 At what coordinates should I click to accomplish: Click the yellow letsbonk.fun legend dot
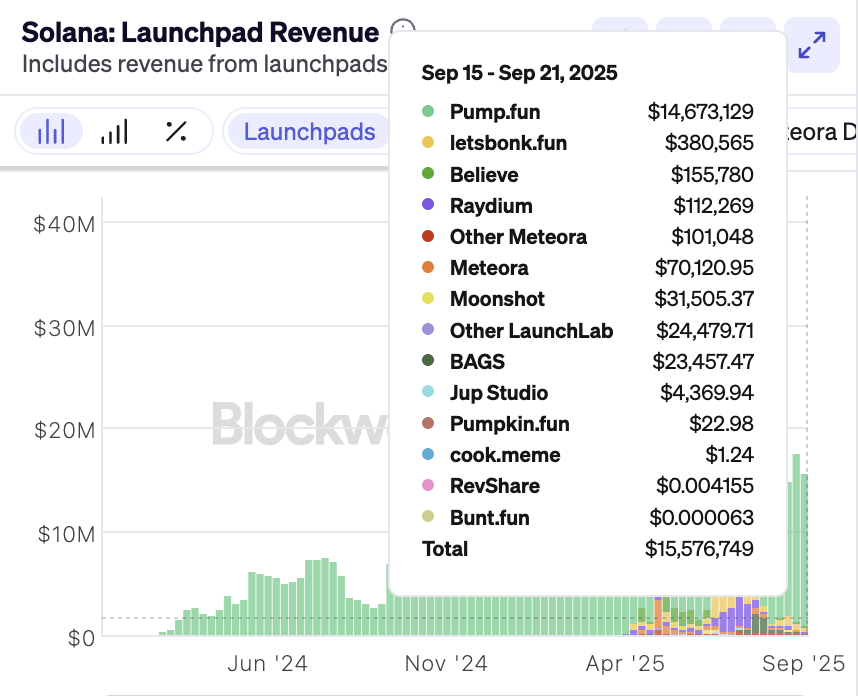coord(428,143)
